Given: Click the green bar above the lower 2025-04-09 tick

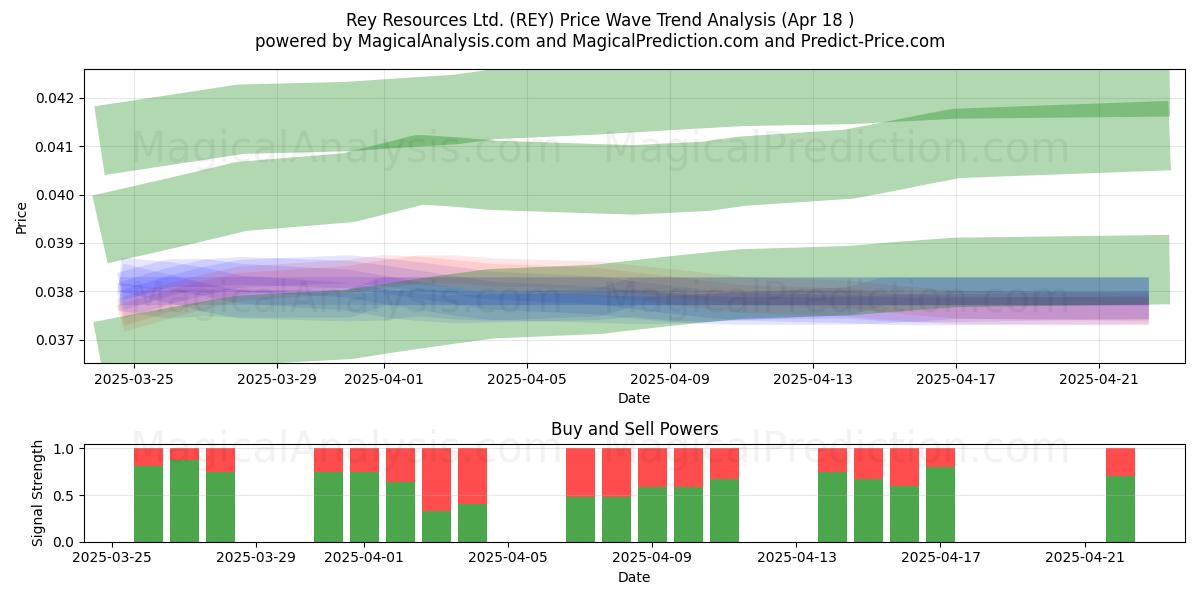Looking at the screenshot, I should pyautogui.click(x=652, y=515).
